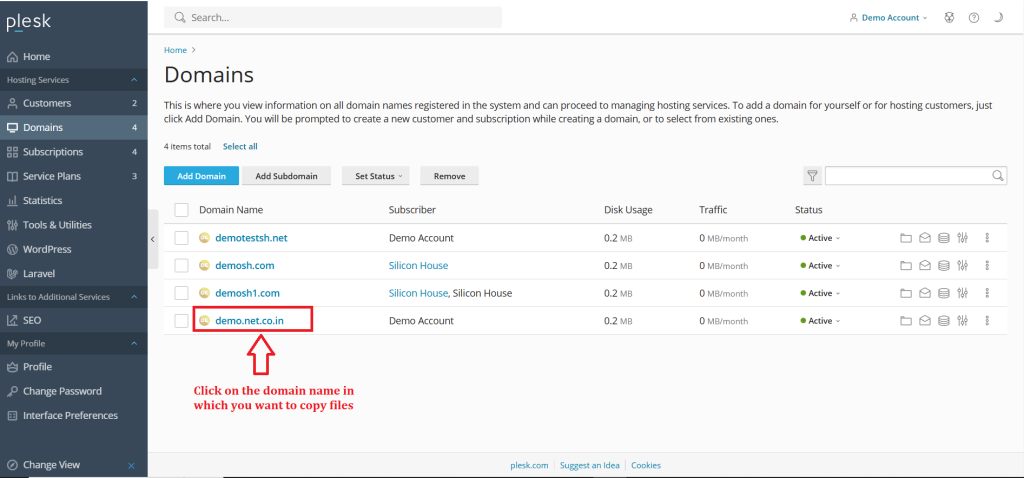The width and height of the screenshot is (1024, 478).
Task: Open hosting settings sliders icon for demosh.com
Action: (962, 266)
